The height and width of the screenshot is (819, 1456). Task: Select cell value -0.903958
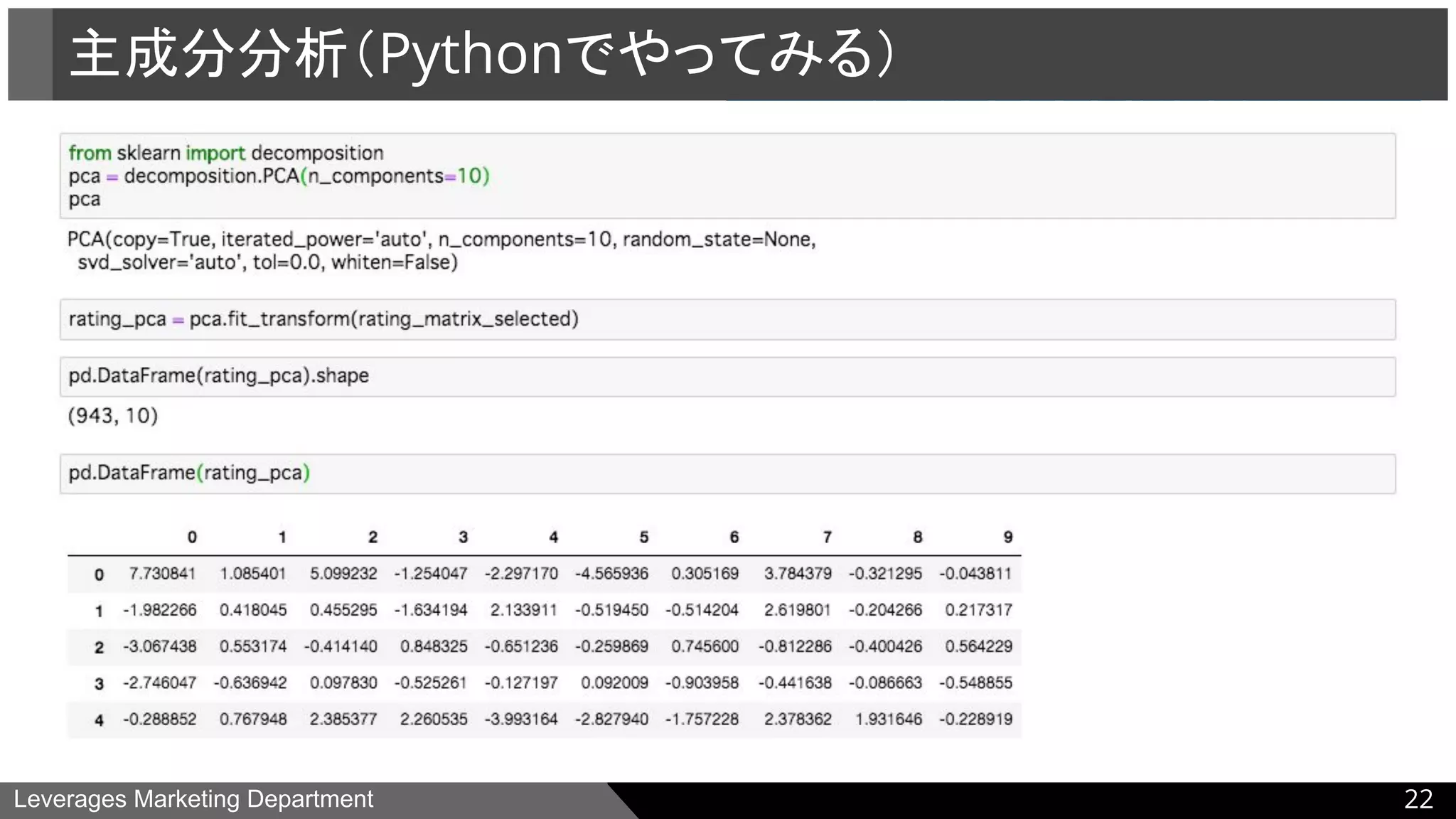tap(702, 683)
